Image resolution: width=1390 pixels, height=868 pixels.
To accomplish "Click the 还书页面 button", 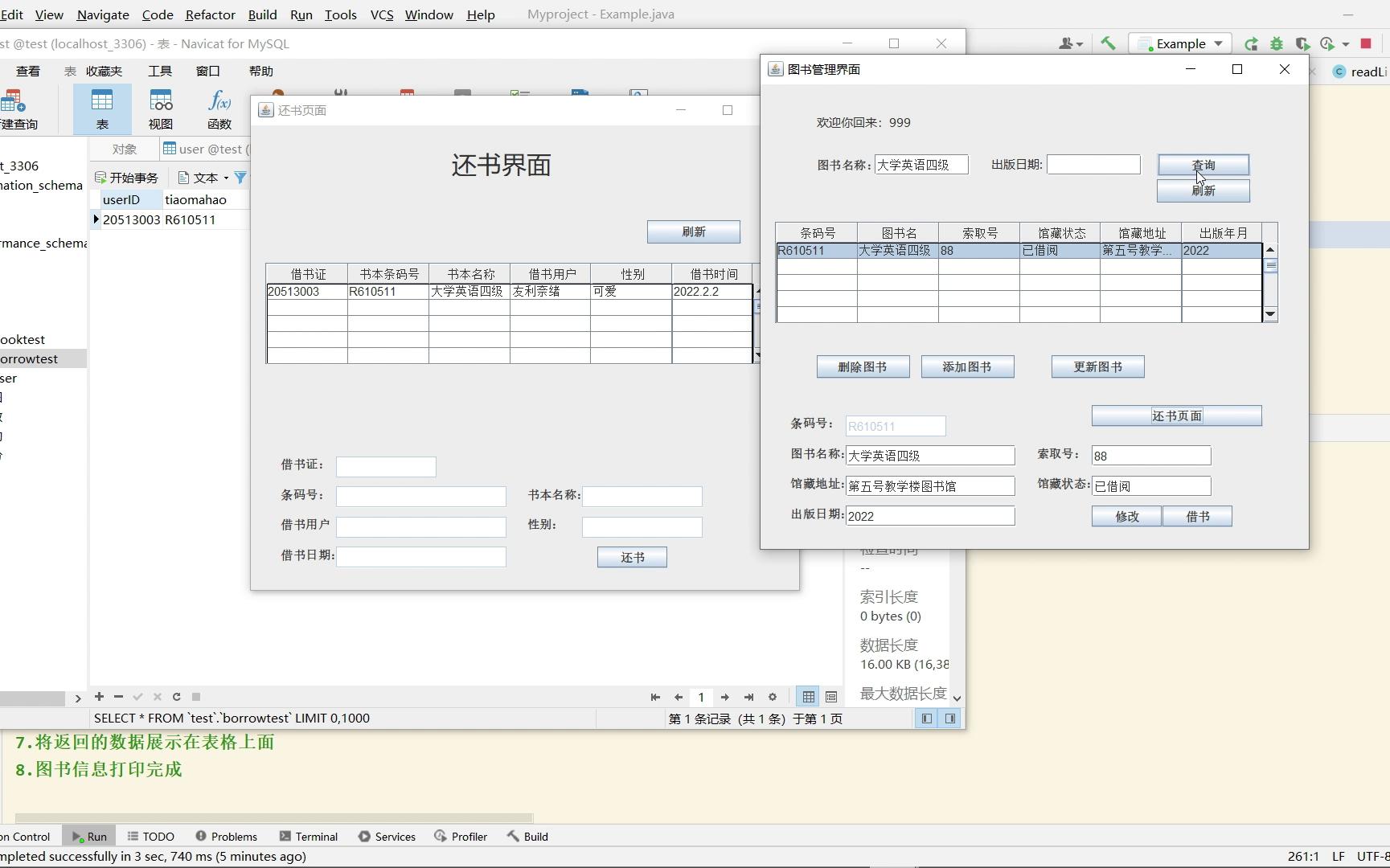I will pyautogui.click(x=1177, y=416).
